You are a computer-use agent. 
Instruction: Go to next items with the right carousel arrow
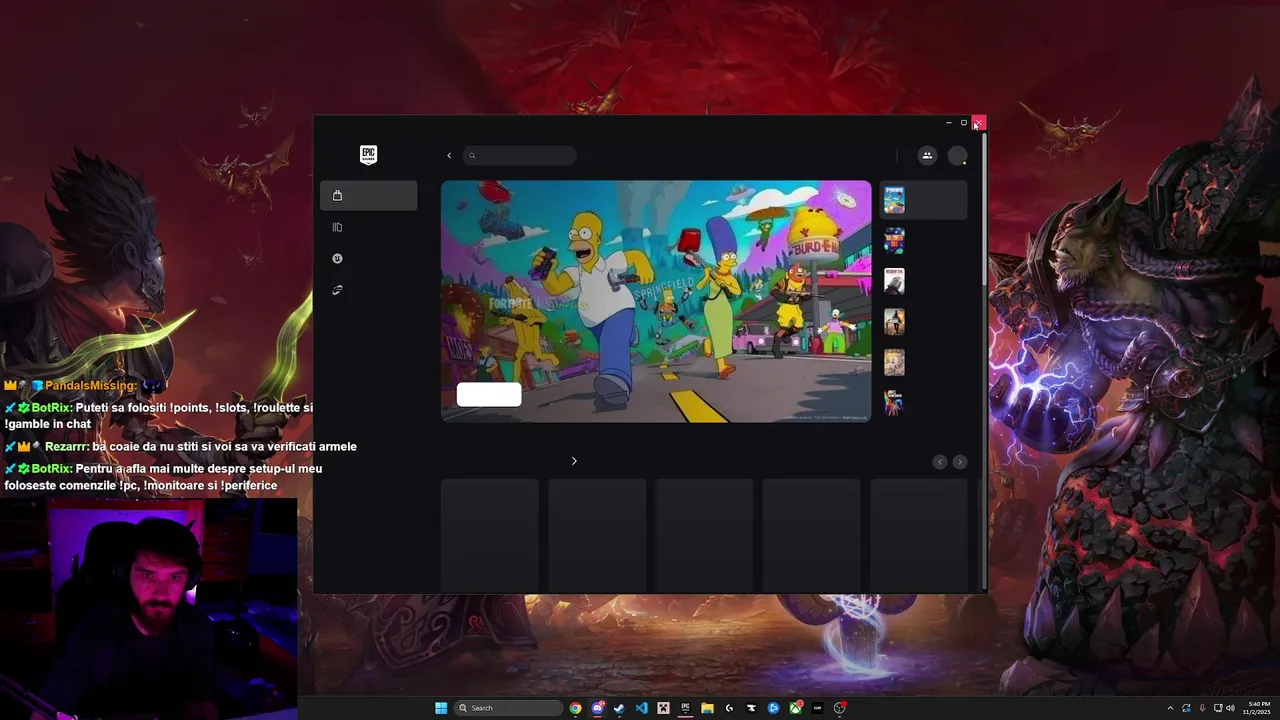[x=959, y=462]
